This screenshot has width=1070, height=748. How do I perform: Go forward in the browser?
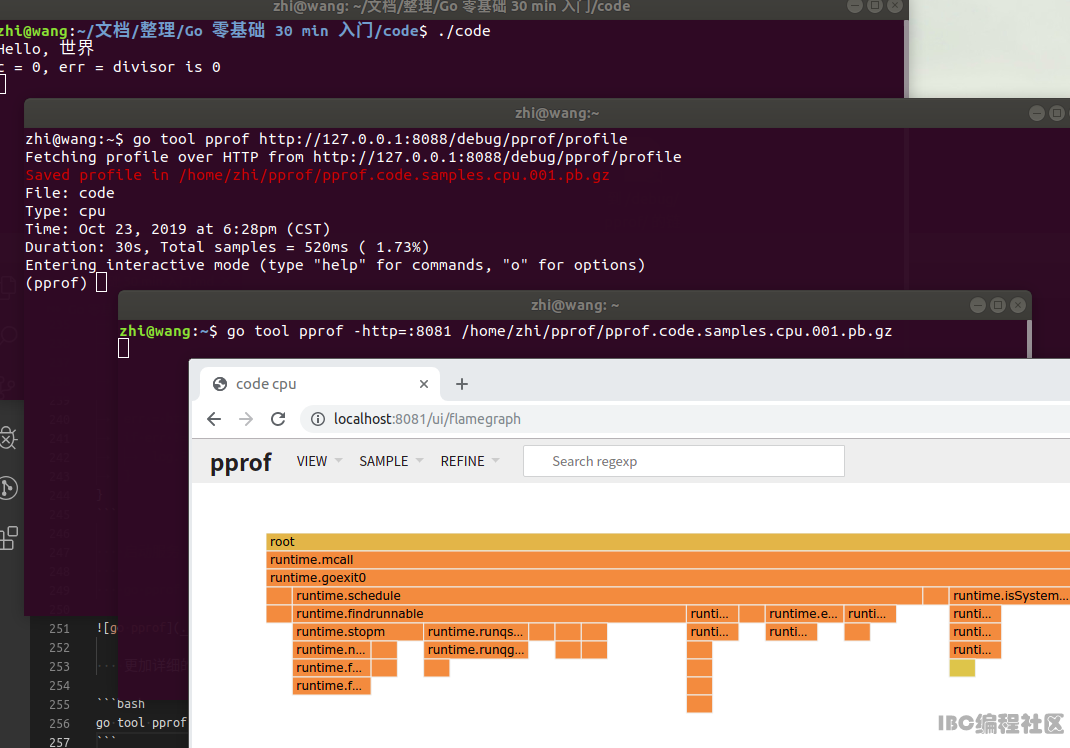pyautogui.click(x=246, y=419)
